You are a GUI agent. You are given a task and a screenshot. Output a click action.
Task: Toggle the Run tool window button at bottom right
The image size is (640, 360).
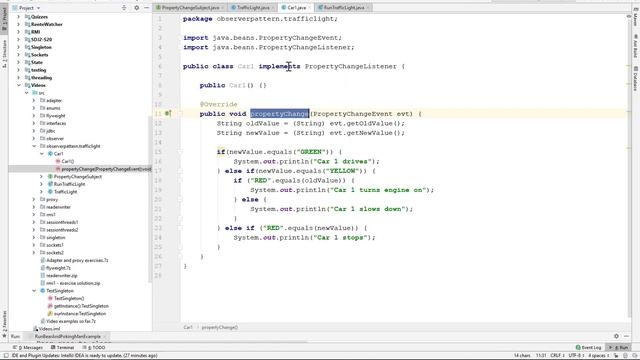619,348
